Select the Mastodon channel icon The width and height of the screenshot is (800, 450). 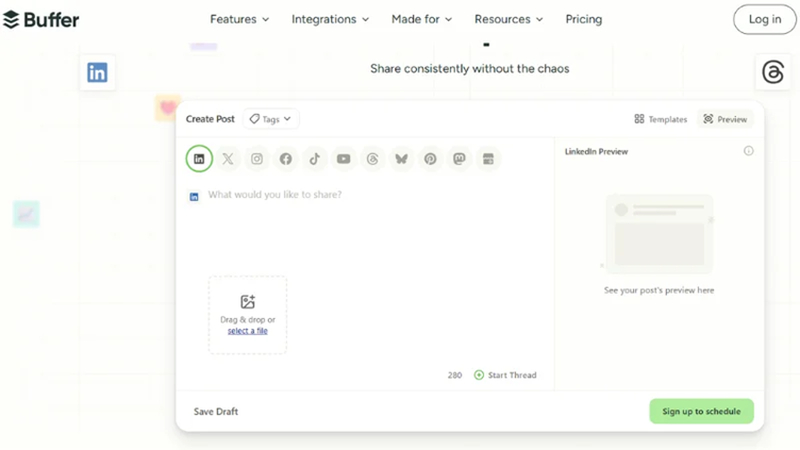[x=459, y=159]
